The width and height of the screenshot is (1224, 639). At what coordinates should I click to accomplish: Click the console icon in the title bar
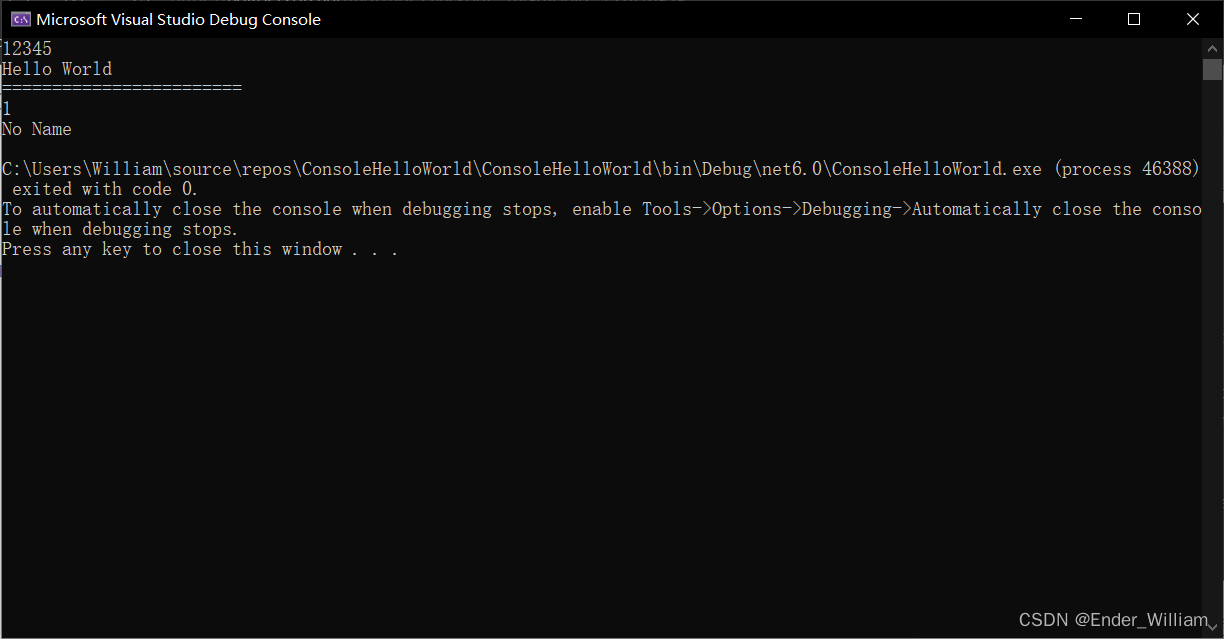point(20,19)
